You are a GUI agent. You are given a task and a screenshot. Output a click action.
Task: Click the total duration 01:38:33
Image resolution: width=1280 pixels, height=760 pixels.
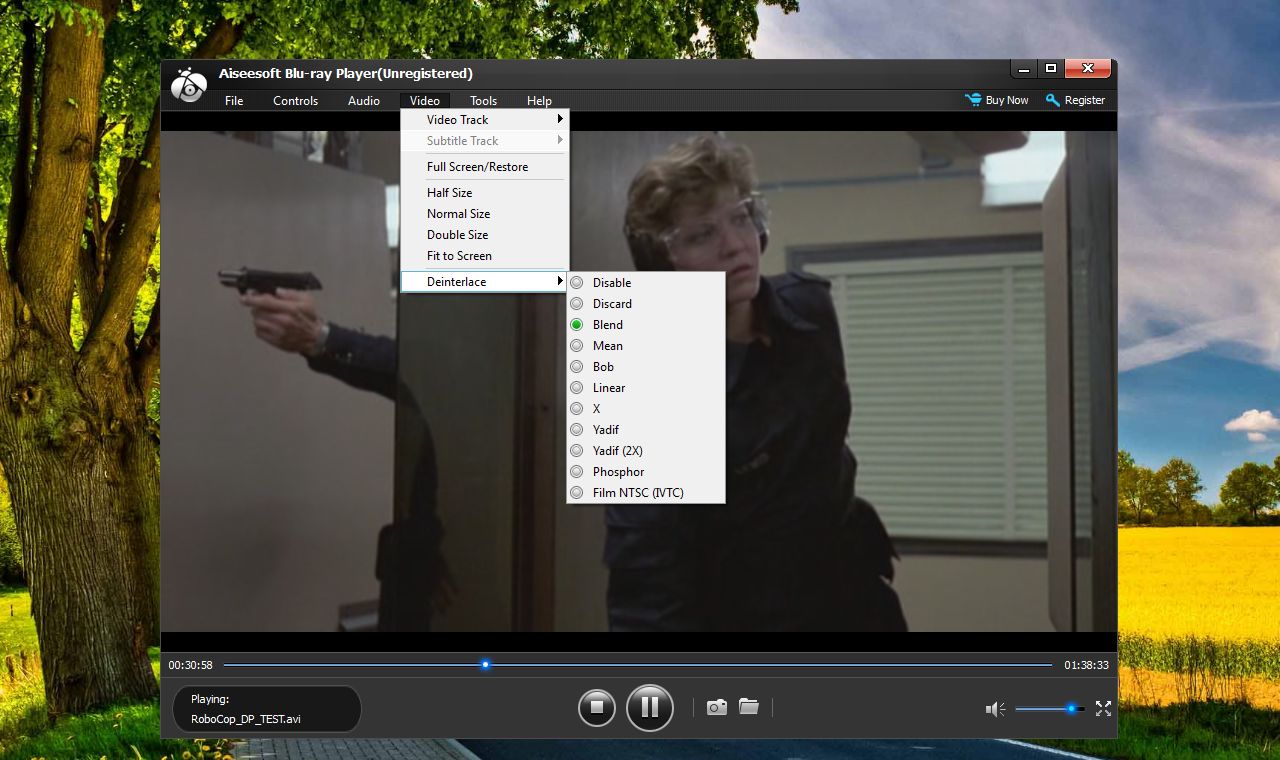click(1086, 665)
